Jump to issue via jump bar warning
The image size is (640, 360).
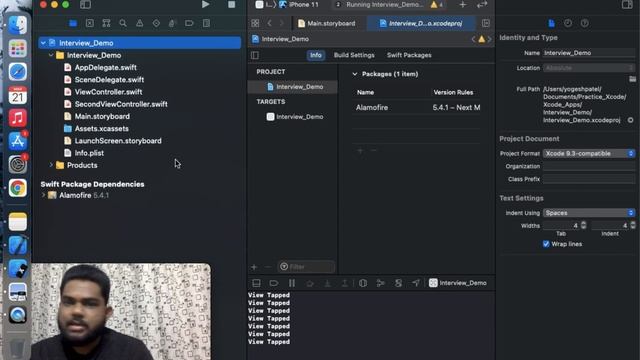pyautogui.click(x=482, y=39)
